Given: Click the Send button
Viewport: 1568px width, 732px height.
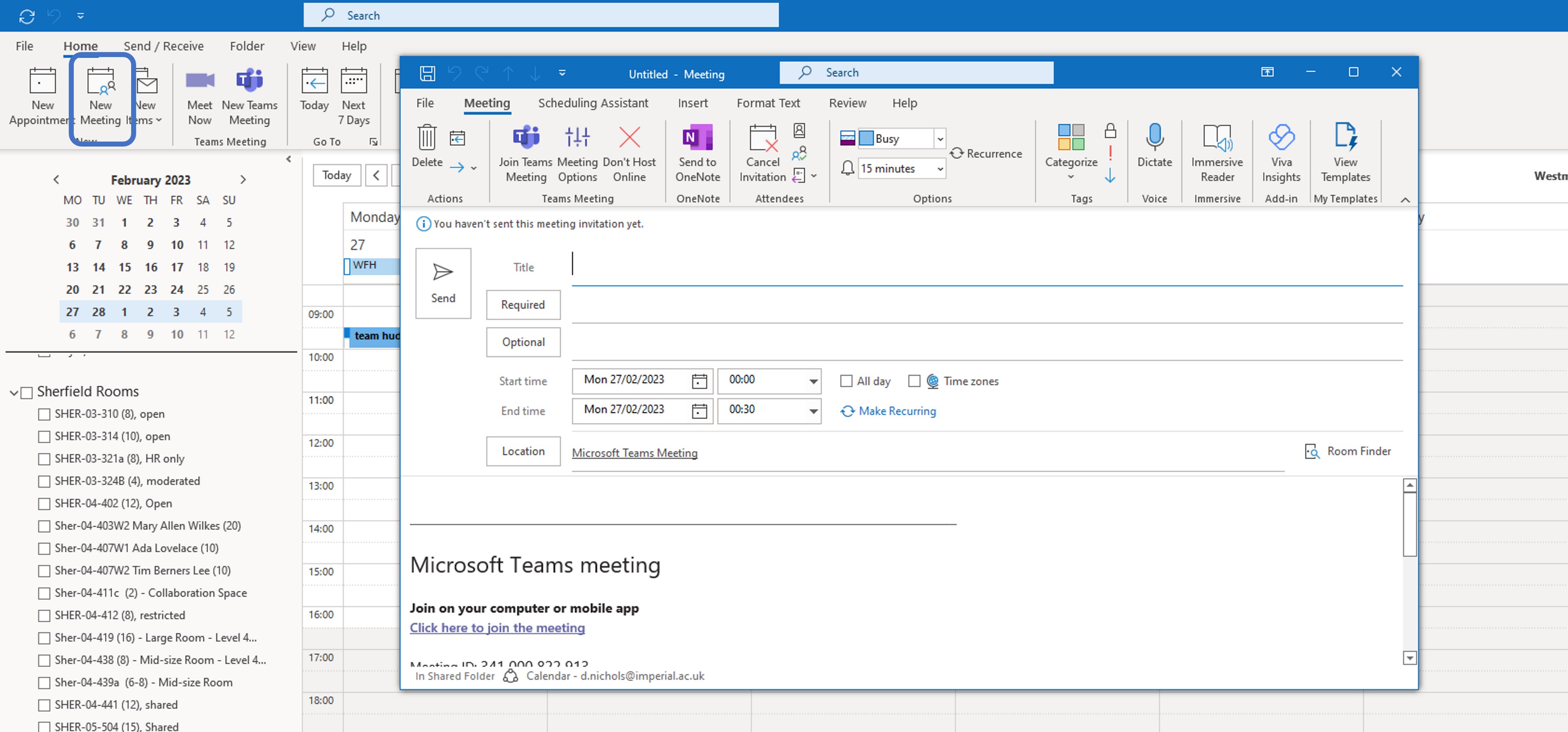Looking at the screenshot, I should pos(443,283).
